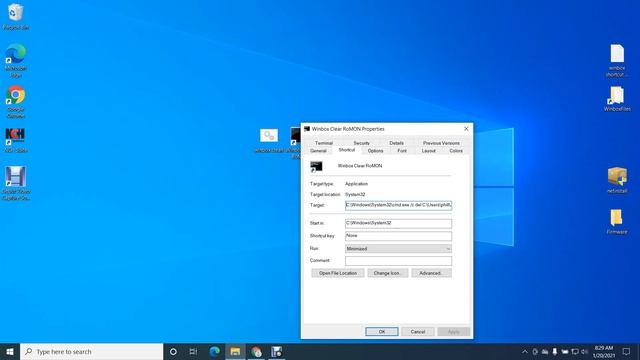Switch to the Colors tab
Image resolution: width=640 pixels, height=360 pixels.
point(456,151)
